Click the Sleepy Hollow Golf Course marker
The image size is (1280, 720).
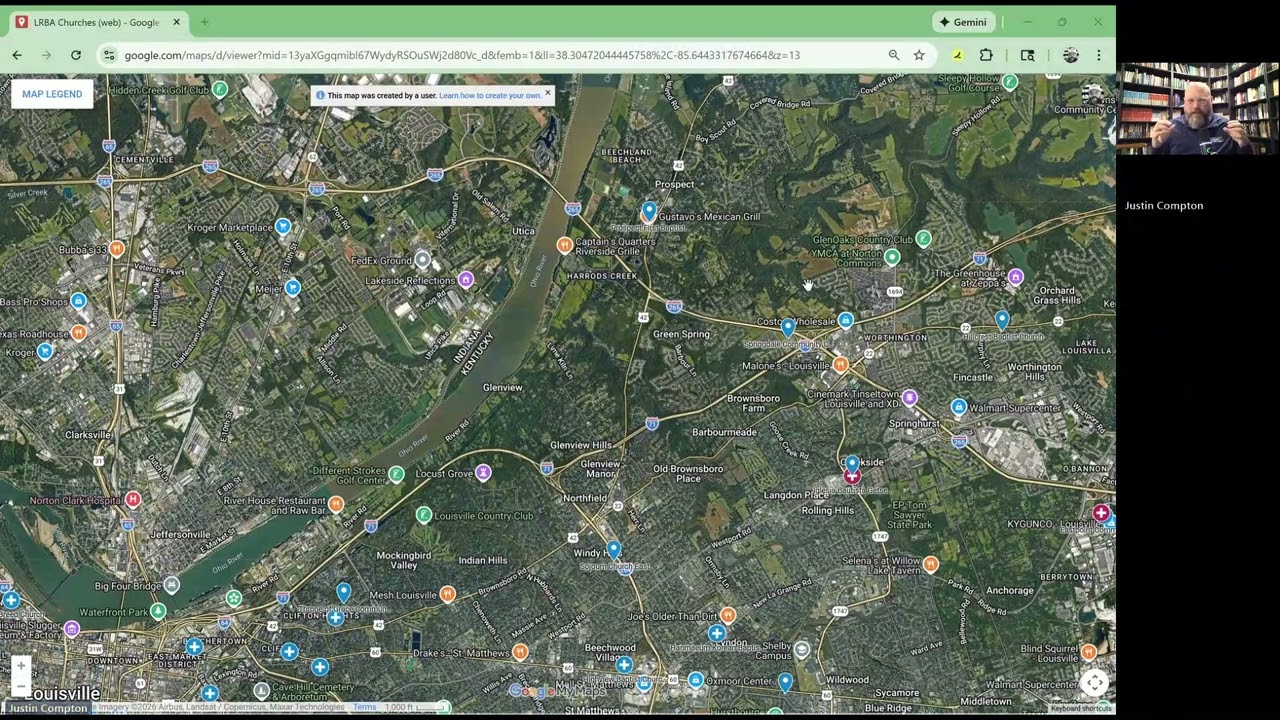pos(1010,82)
